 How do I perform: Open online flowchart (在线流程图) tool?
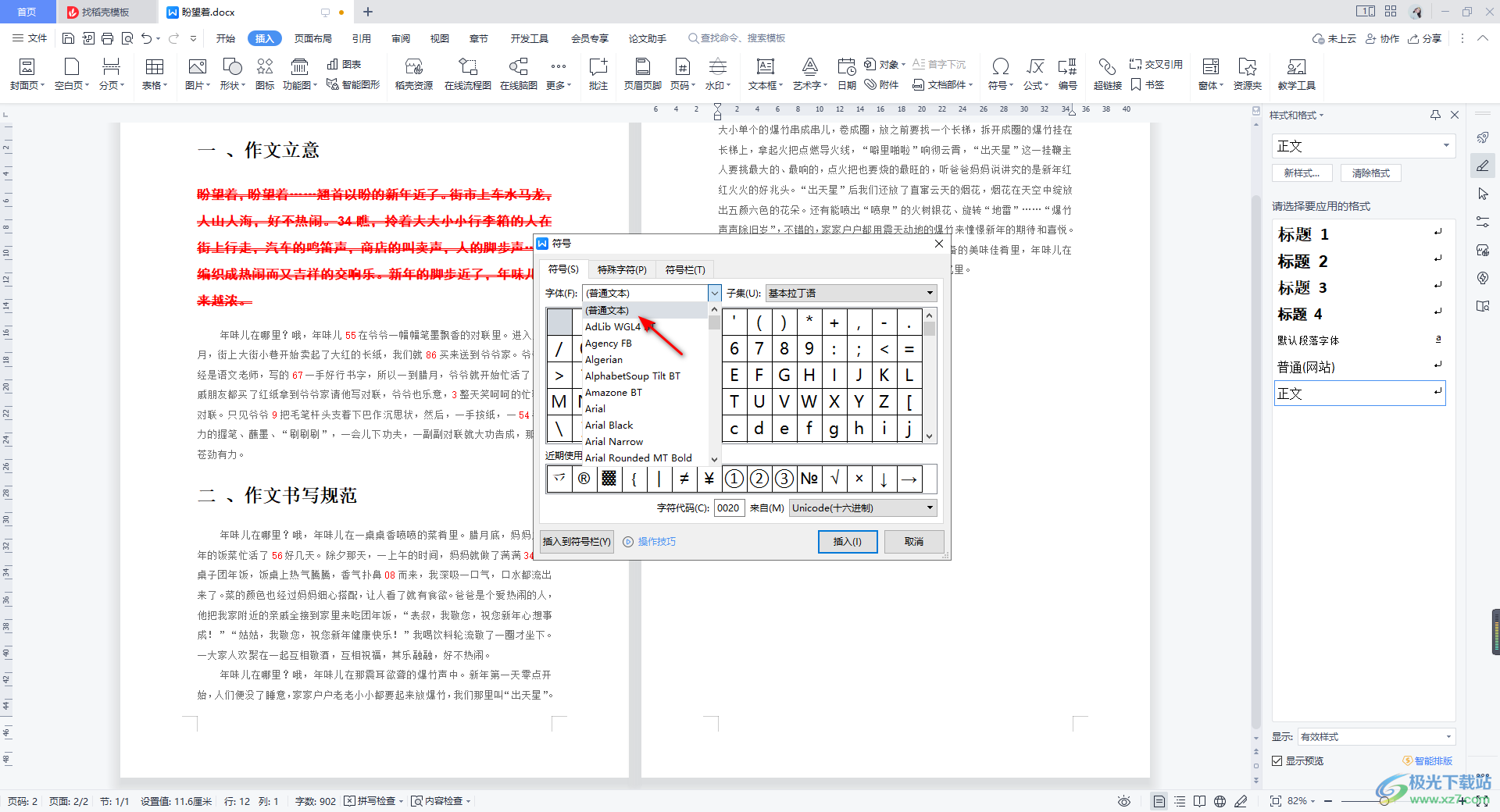click(467, 74)
